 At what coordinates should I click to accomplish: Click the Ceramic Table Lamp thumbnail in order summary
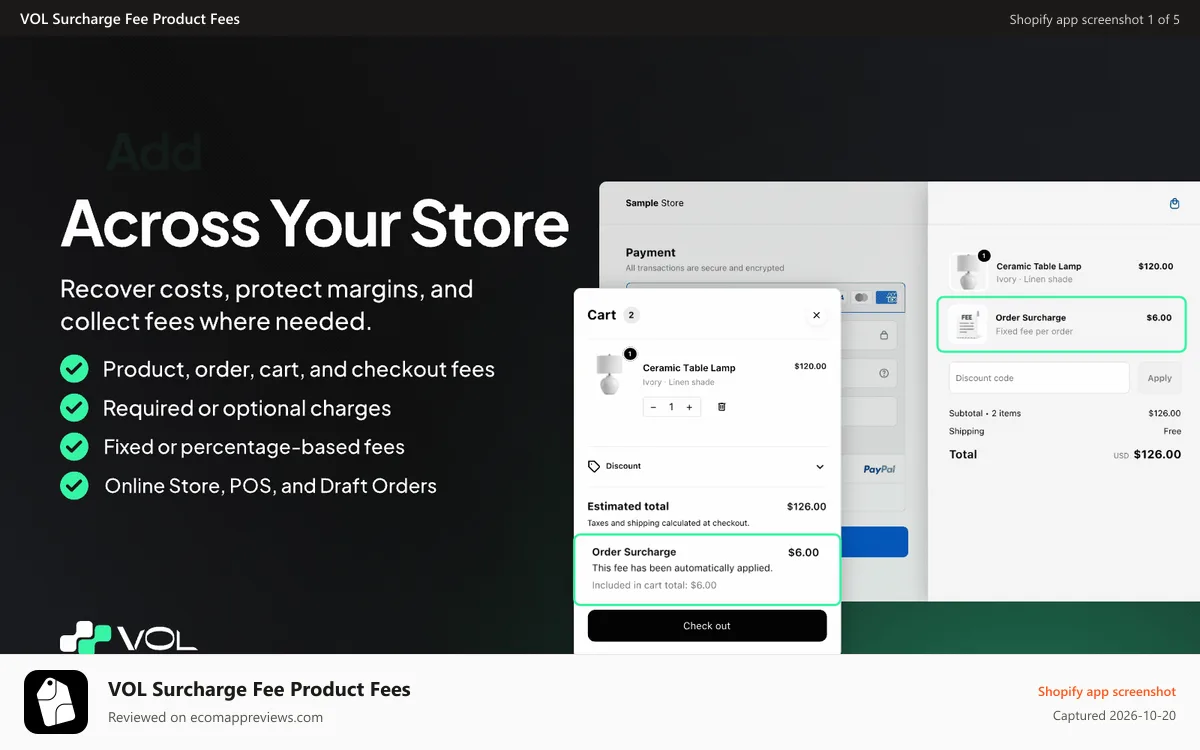[x=968, y=272]
